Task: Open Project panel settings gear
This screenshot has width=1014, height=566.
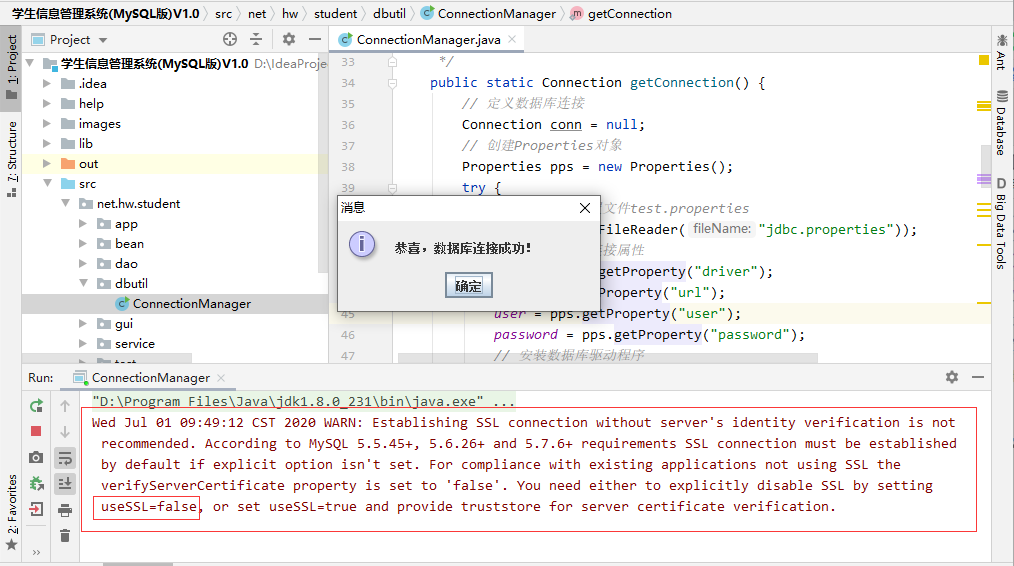Action: 288,39
